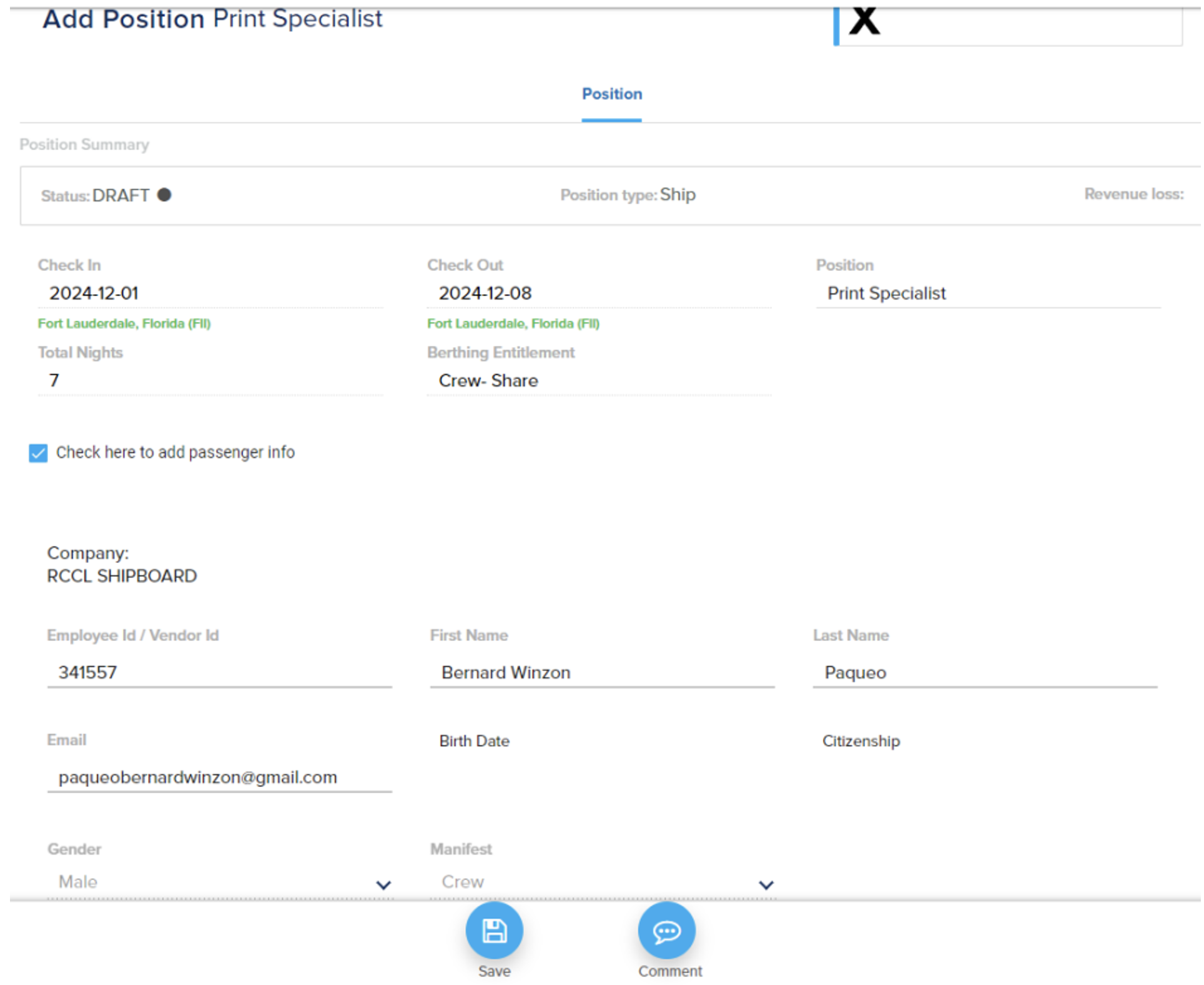1204x985 pixels.
Task: Select the Position field Print Specialist
Action: [x=989, y=293]
